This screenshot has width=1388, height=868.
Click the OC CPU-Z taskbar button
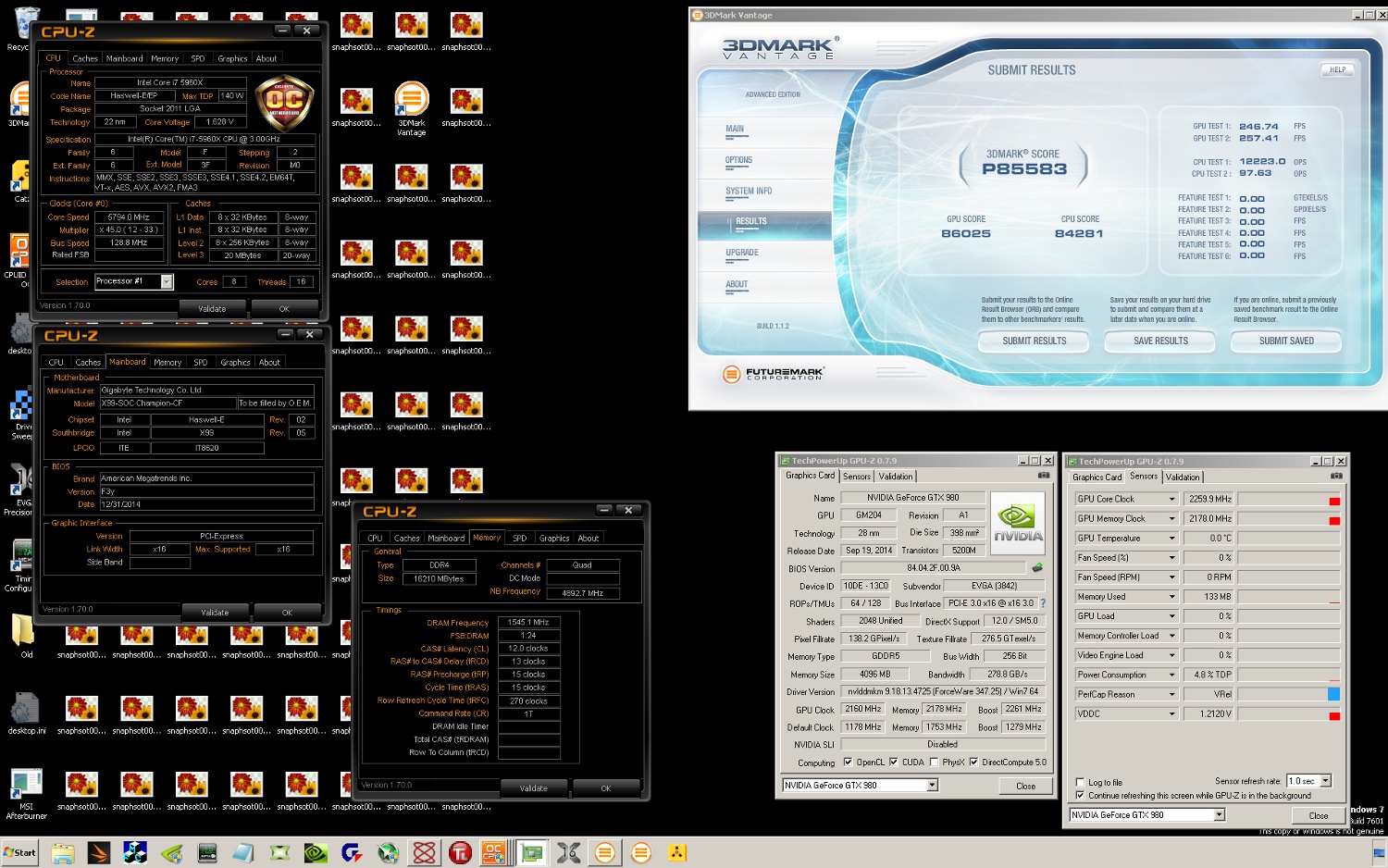pyautogui.click(x=494, y=853)
